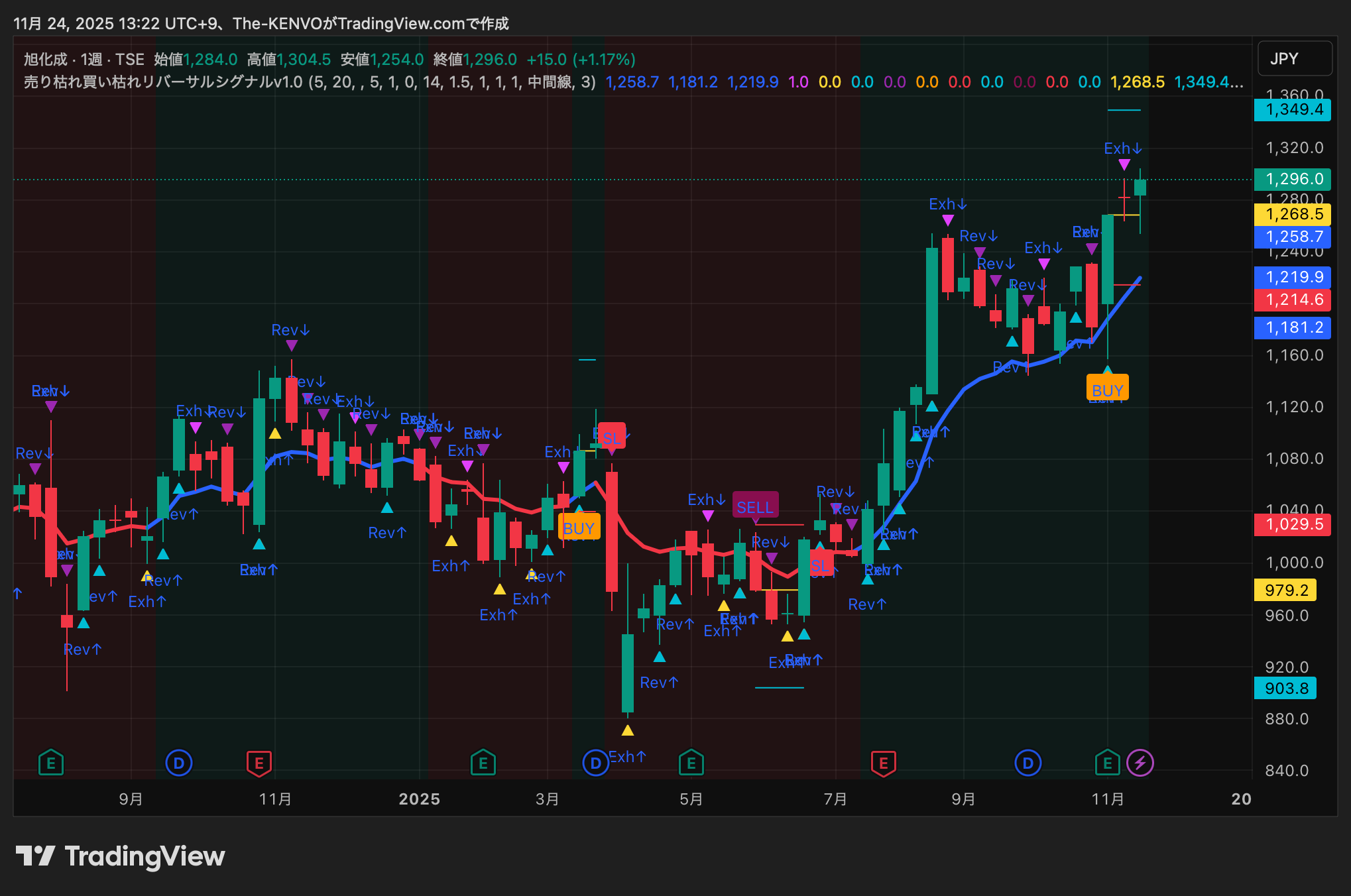Click the green E marker above the November 2025 label
Screen dimensions: 1351x896
(x=1107, y=763)
